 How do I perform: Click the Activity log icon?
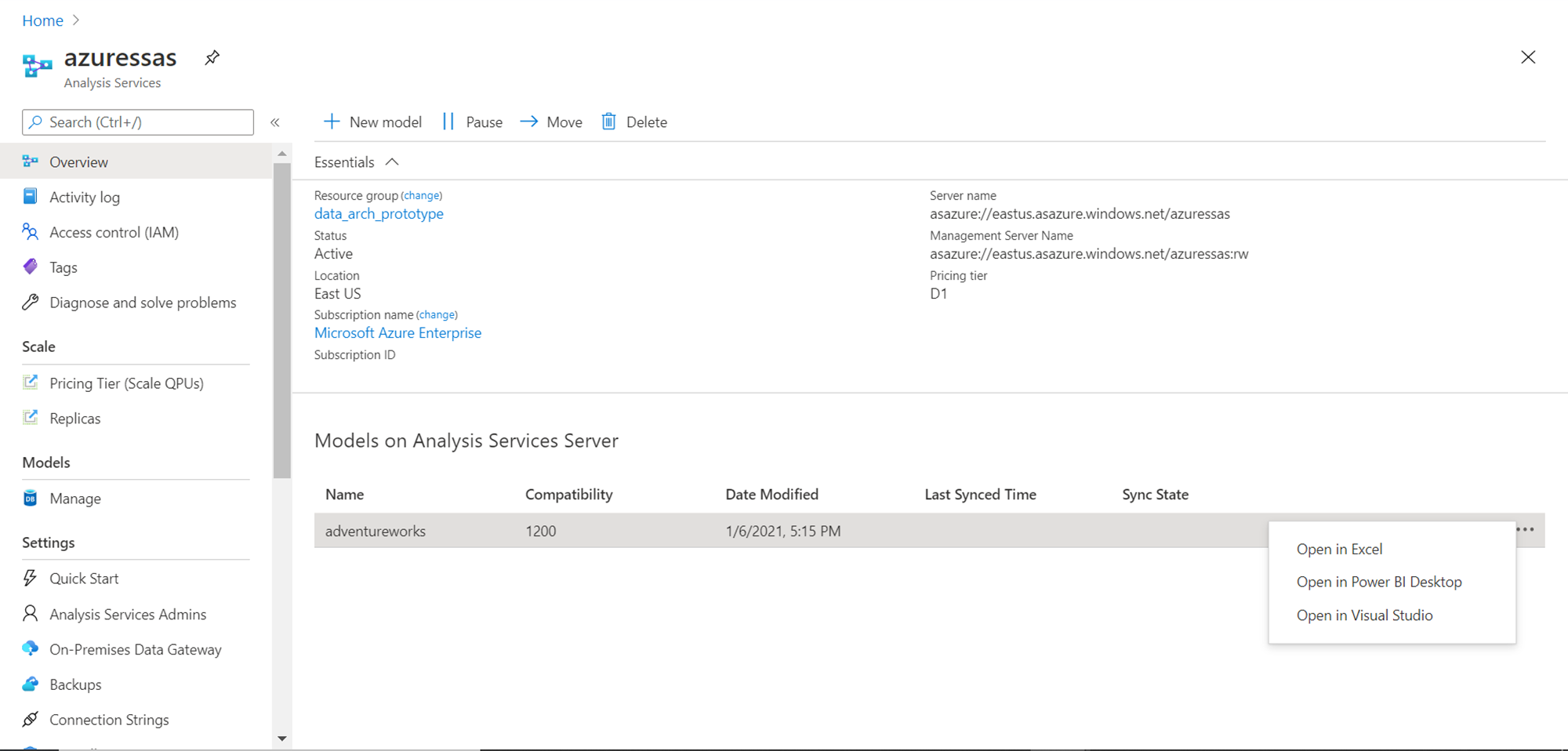31,197
